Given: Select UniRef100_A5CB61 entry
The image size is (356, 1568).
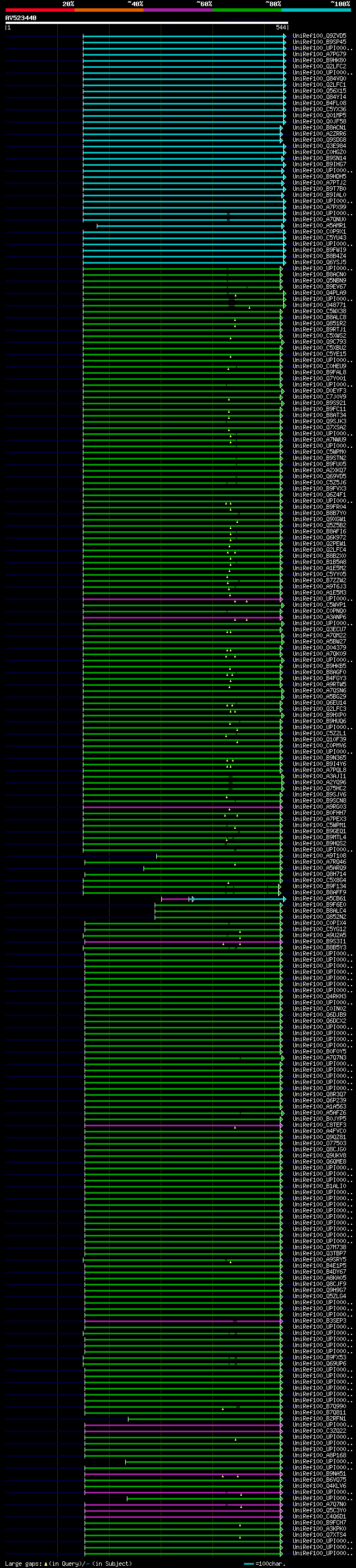Looking at the screenshot, I should pos(319,898).
